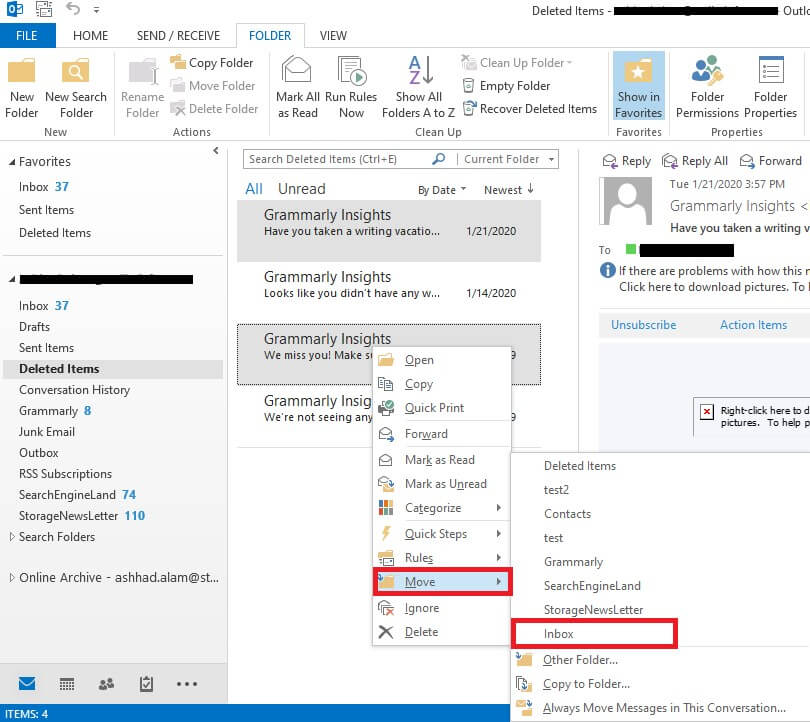Choose Mark as Unread from context menu
This screenshot has width=810, height=722.
[445, 484]
